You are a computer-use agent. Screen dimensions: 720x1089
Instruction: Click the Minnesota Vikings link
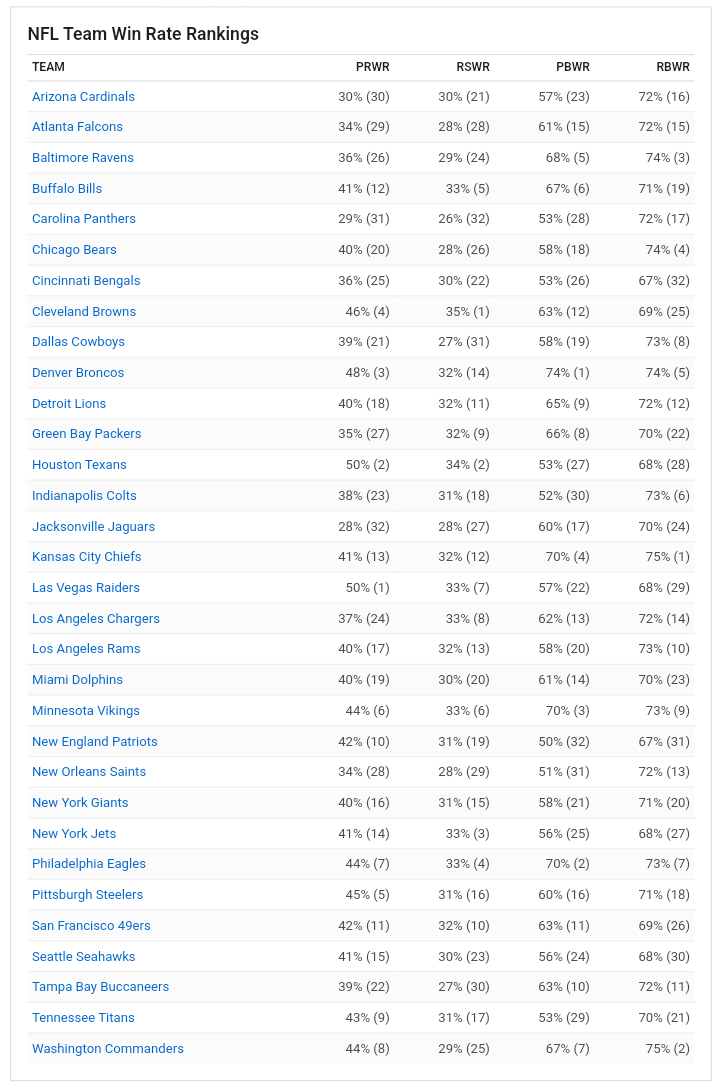(x=85, y=710)
